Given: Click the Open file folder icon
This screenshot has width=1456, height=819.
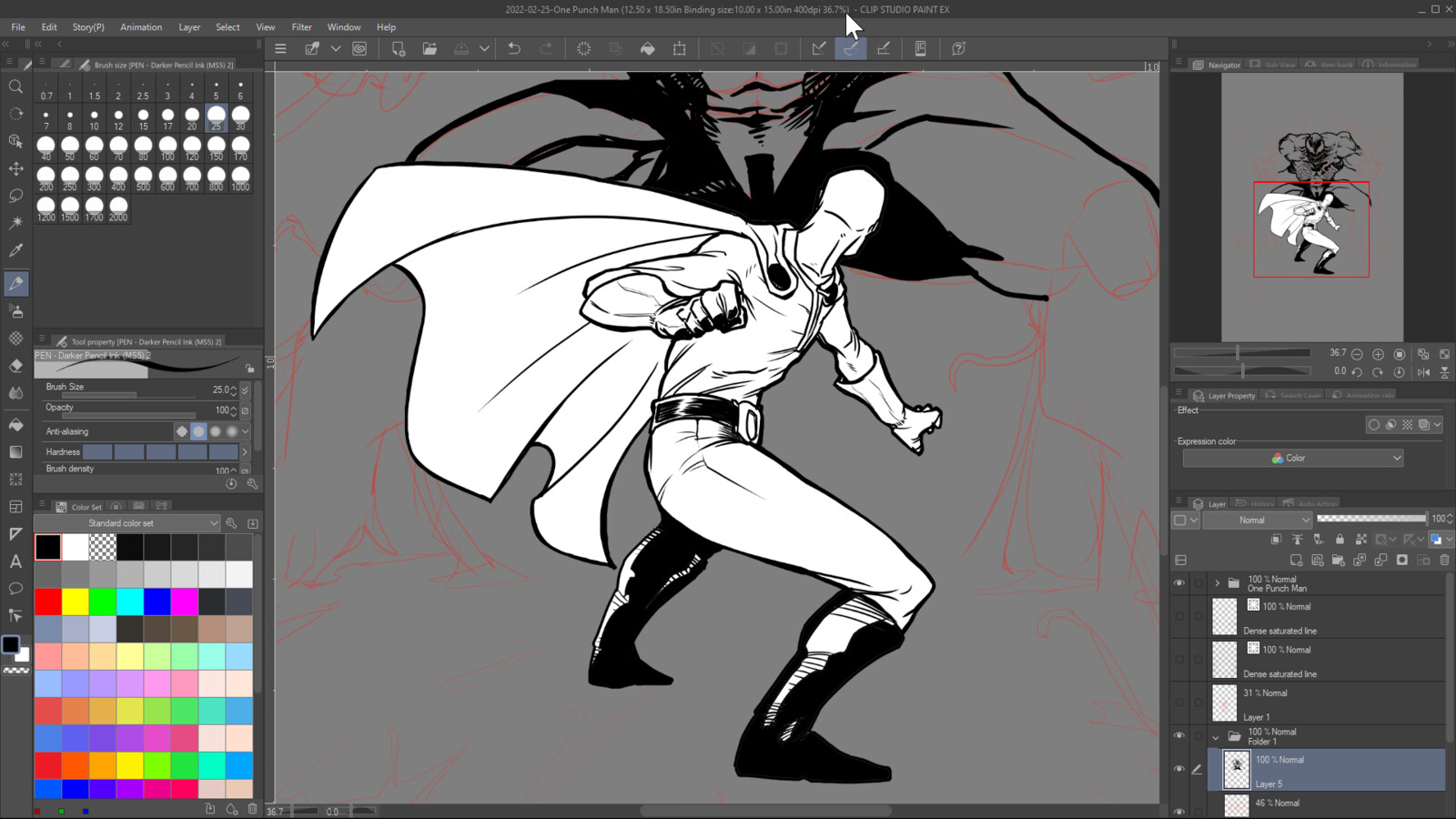Looking at the screenshot, I should point(430,48).
